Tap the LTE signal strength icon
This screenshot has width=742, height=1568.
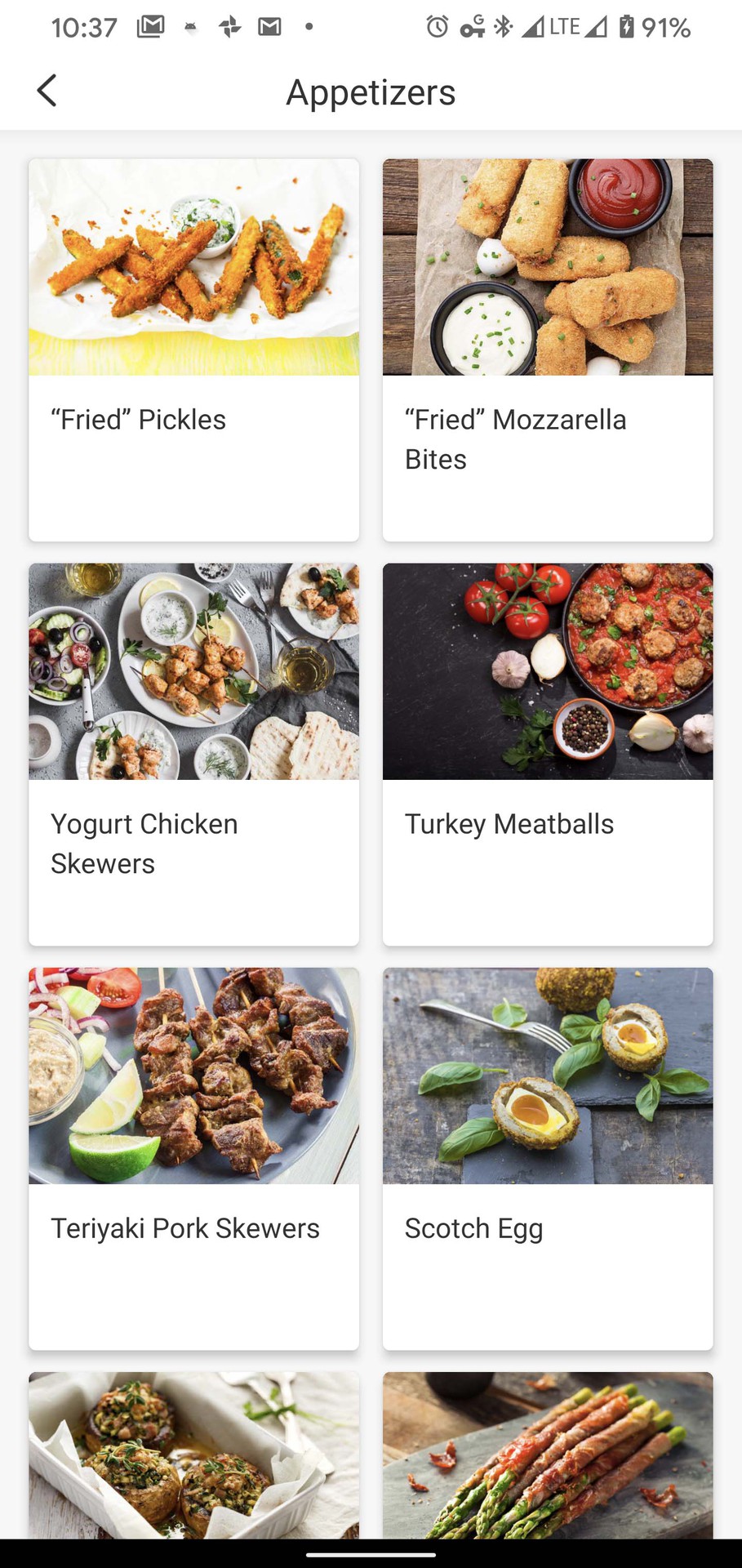tap(534, 27)
